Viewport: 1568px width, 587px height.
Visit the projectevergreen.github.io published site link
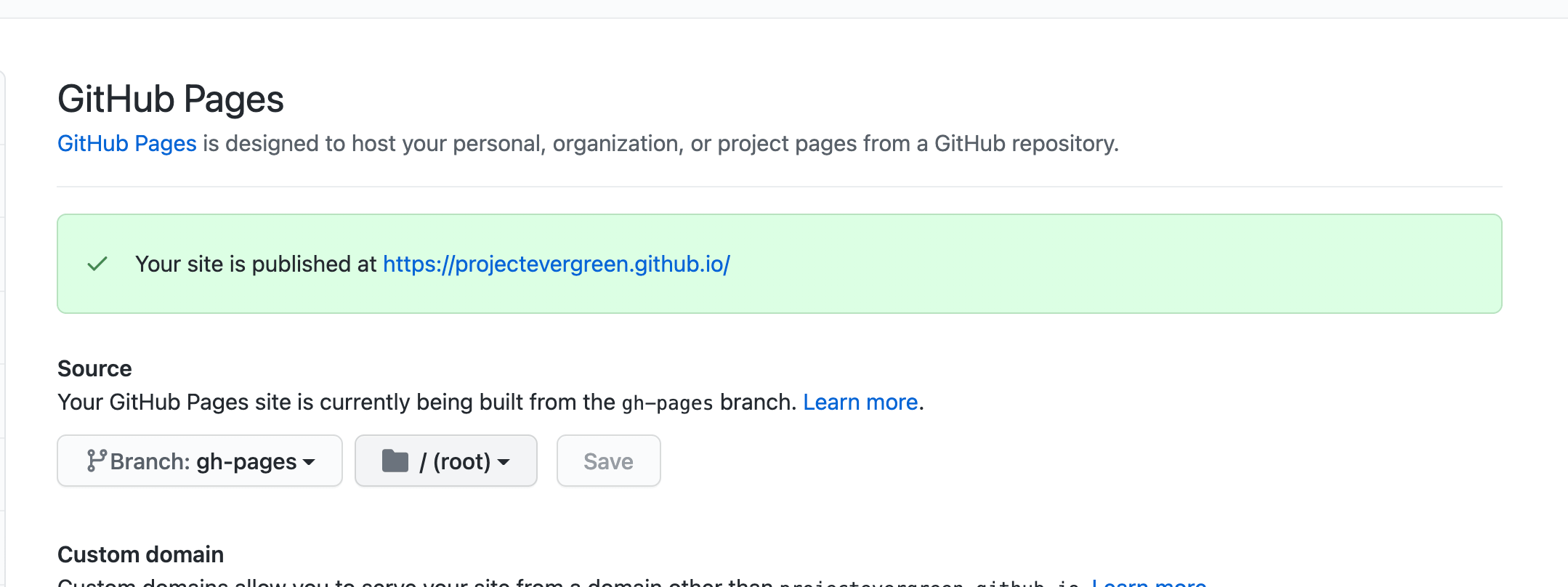pyautogui.click(x=556, y=264)
